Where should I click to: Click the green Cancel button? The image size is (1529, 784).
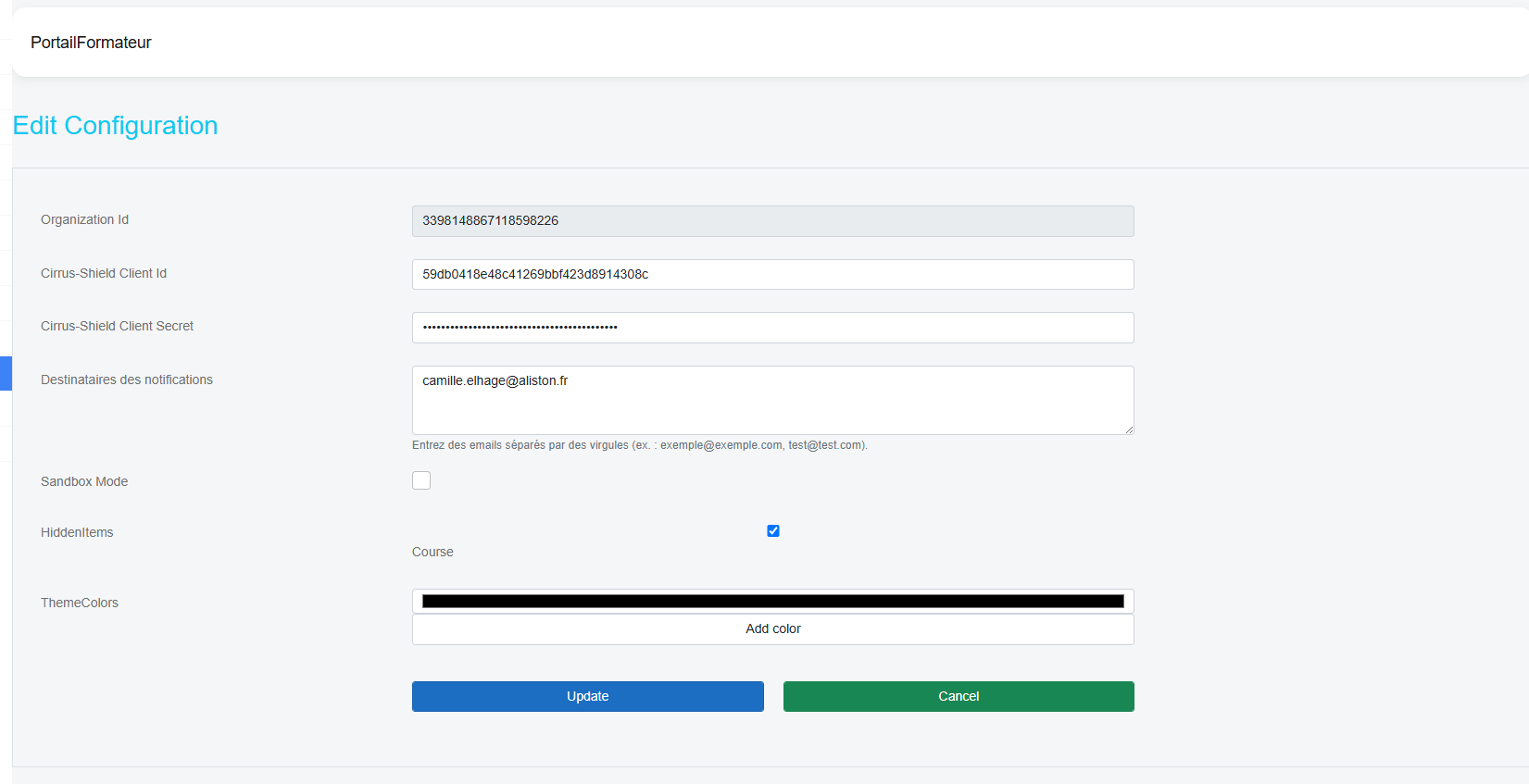coord(959,696)
